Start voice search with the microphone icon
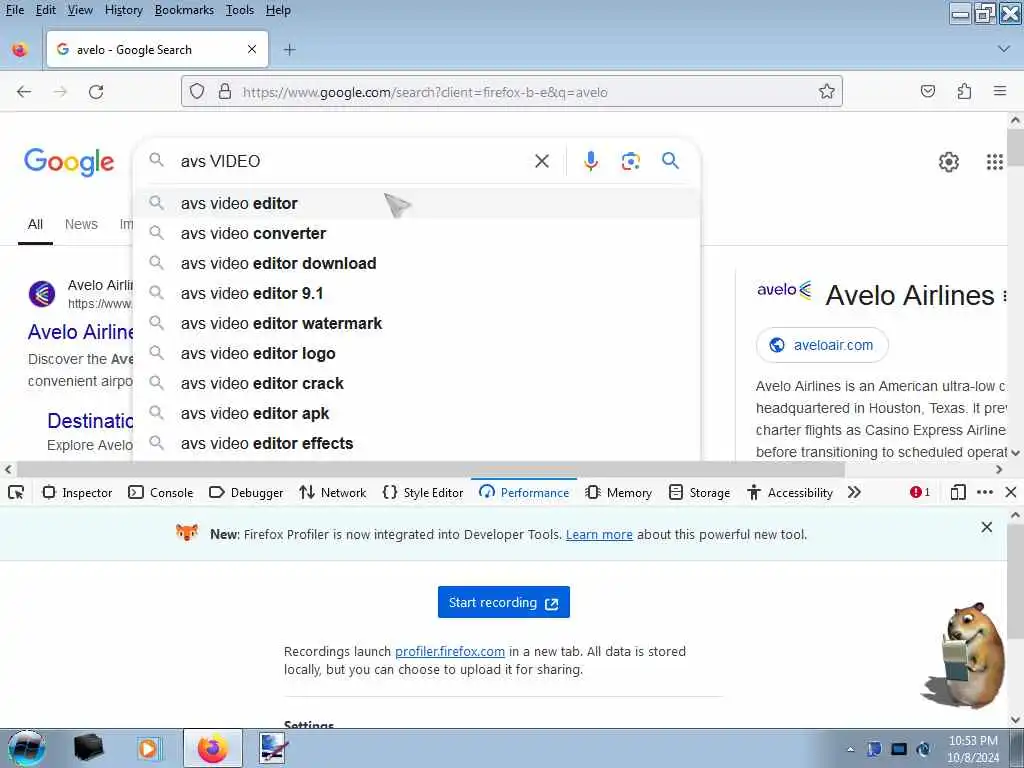 click(590, 161)
